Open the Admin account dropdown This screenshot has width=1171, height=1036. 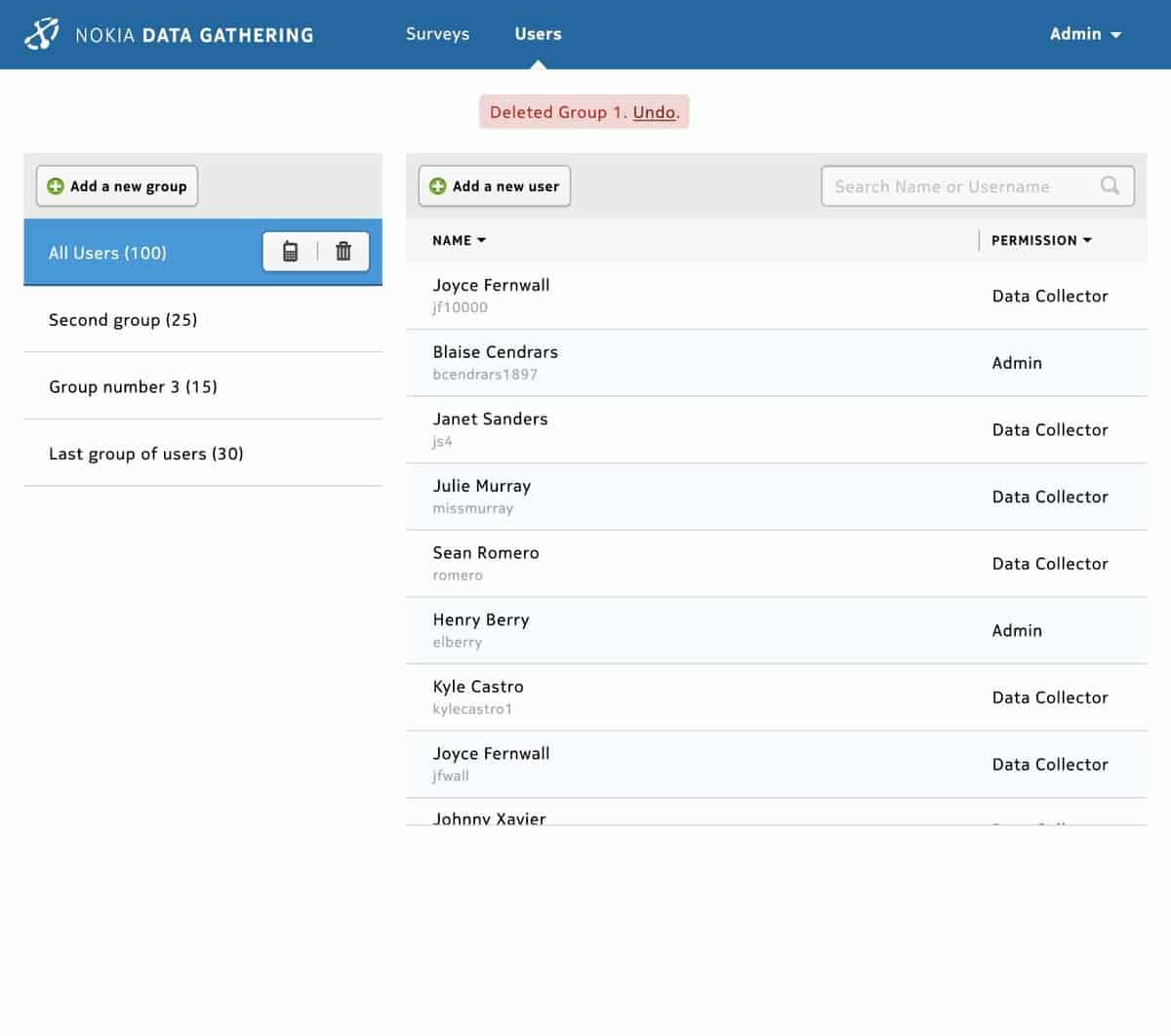pyautogui.click(x=1085, y=34)
